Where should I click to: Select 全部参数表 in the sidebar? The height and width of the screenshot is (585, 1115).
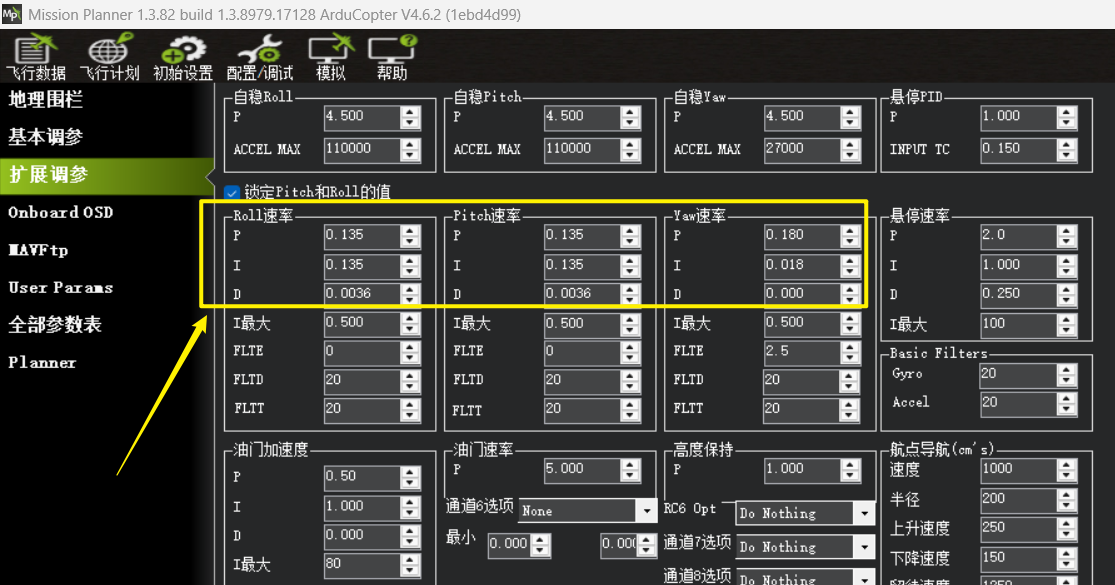[x=55, y=325]
